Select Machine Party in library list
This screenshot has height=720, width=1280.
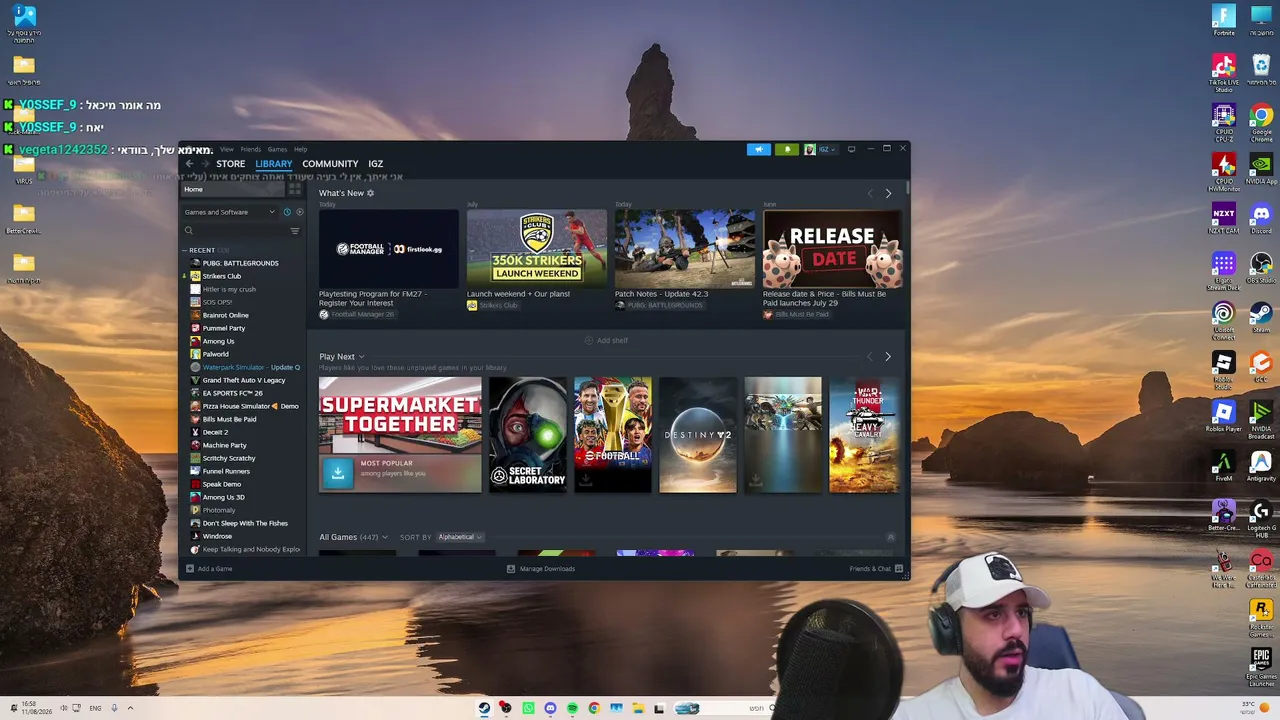[224, 445]
